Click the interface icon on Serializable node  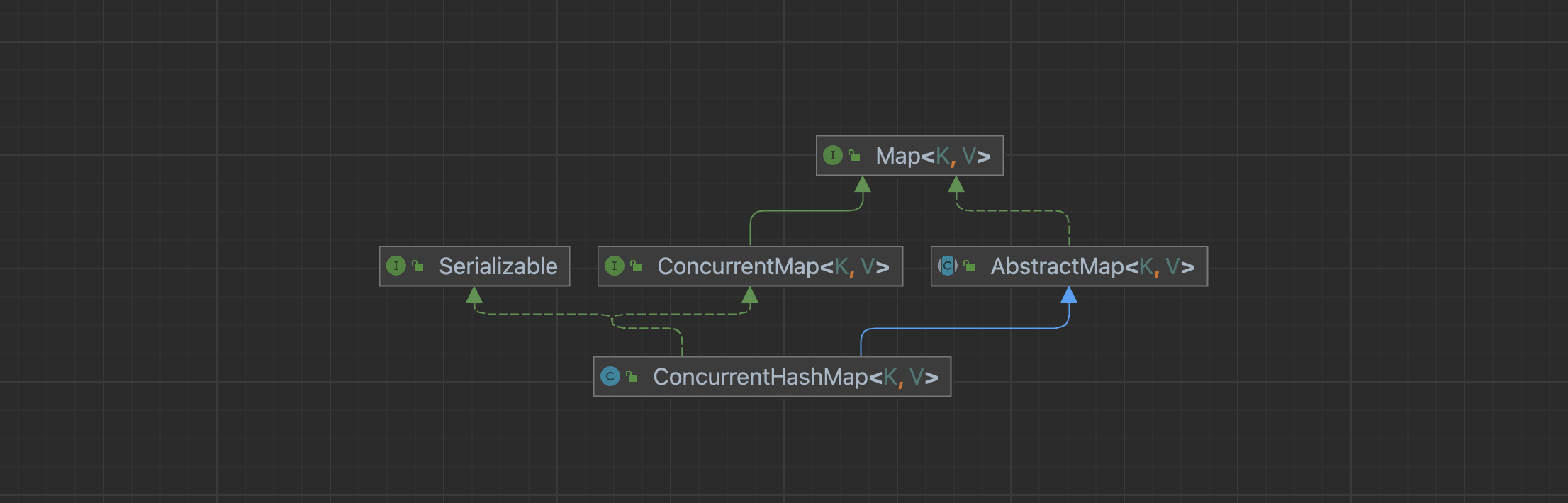[x=396, y=266]
